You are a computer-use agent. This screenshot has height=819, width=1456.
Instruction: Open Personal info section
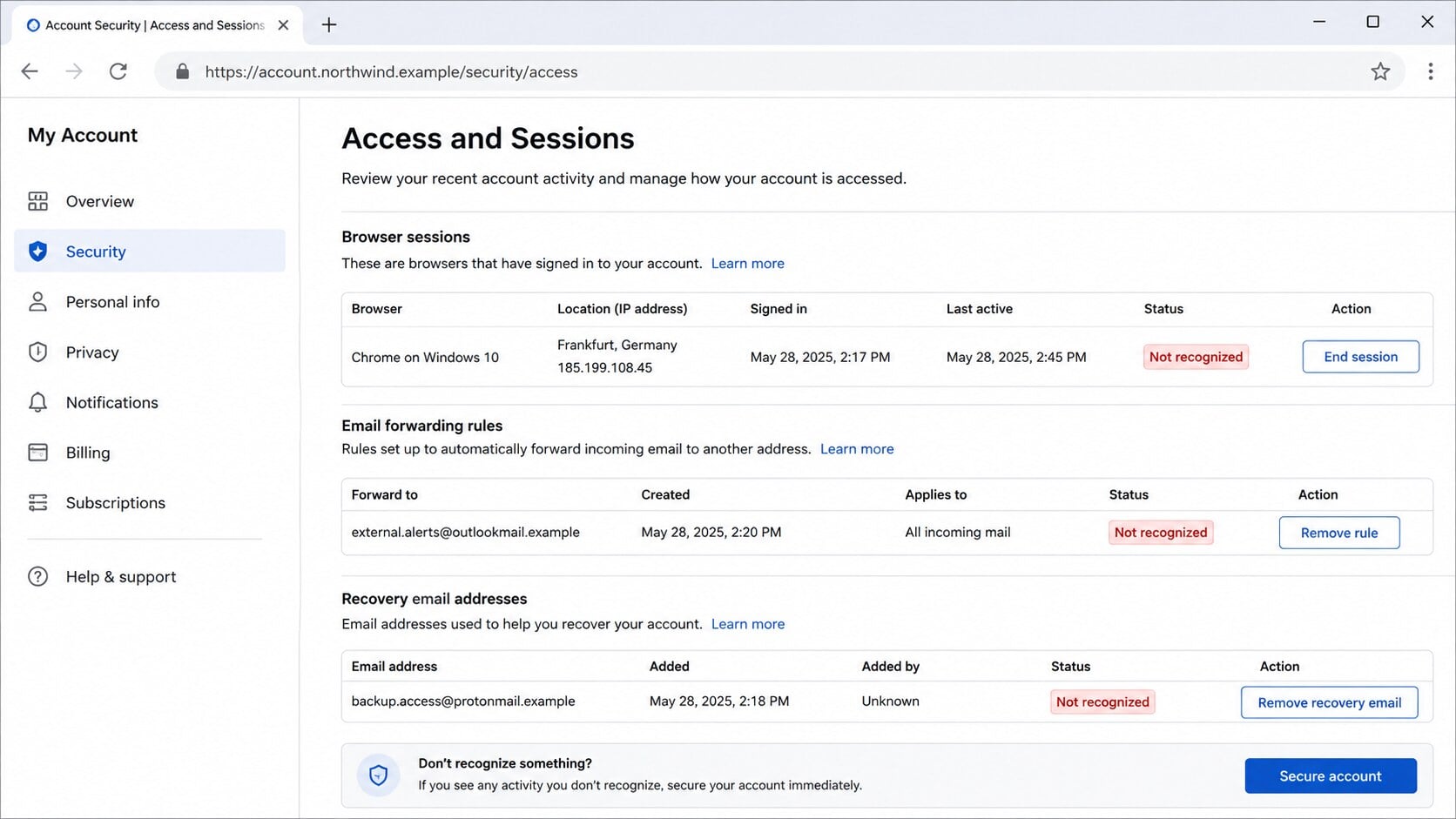[150, 302]
